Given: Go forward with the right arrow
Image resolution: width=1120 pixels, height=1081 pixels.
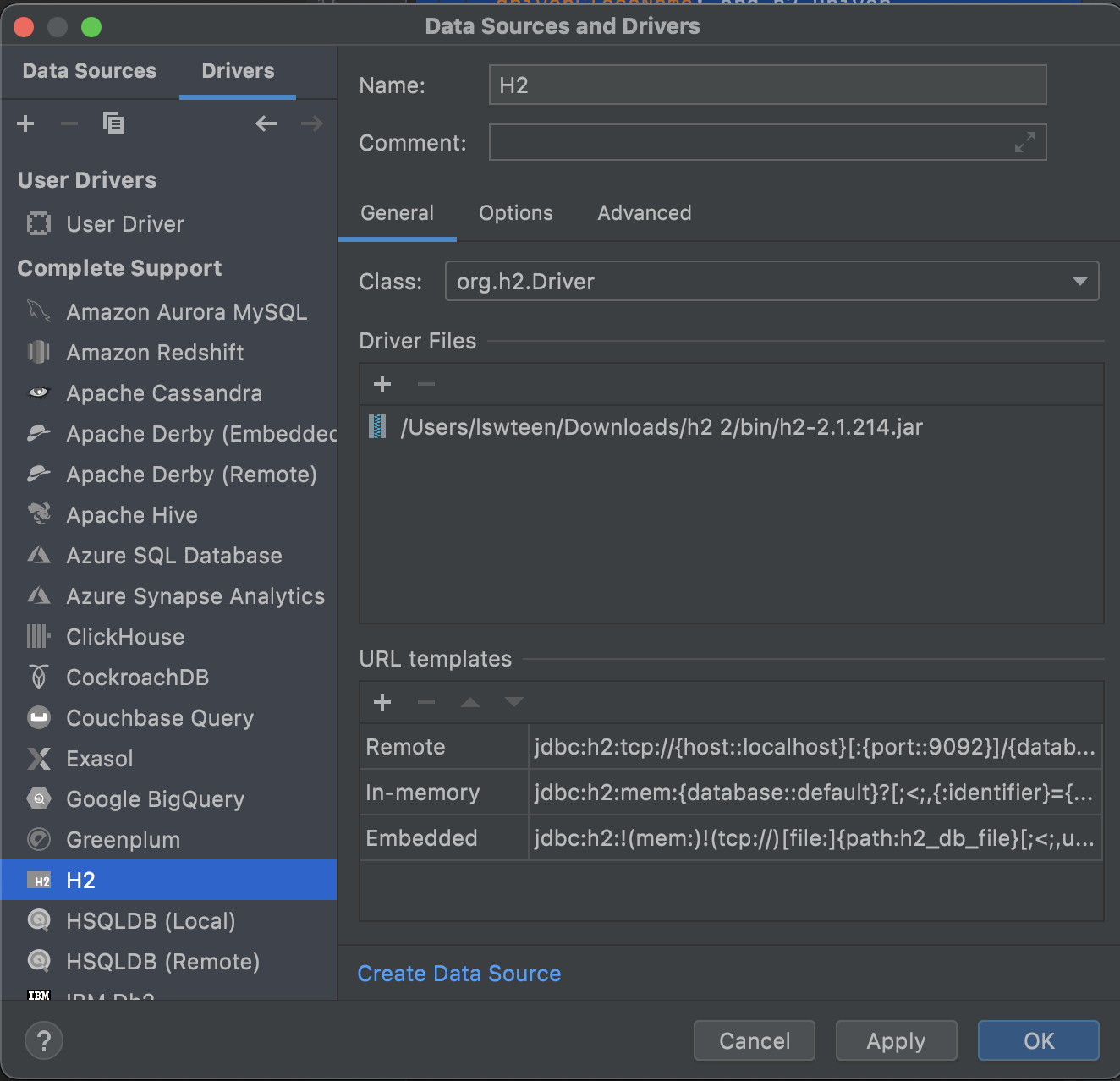Looking at the screenshot, I should click(312, 123).
